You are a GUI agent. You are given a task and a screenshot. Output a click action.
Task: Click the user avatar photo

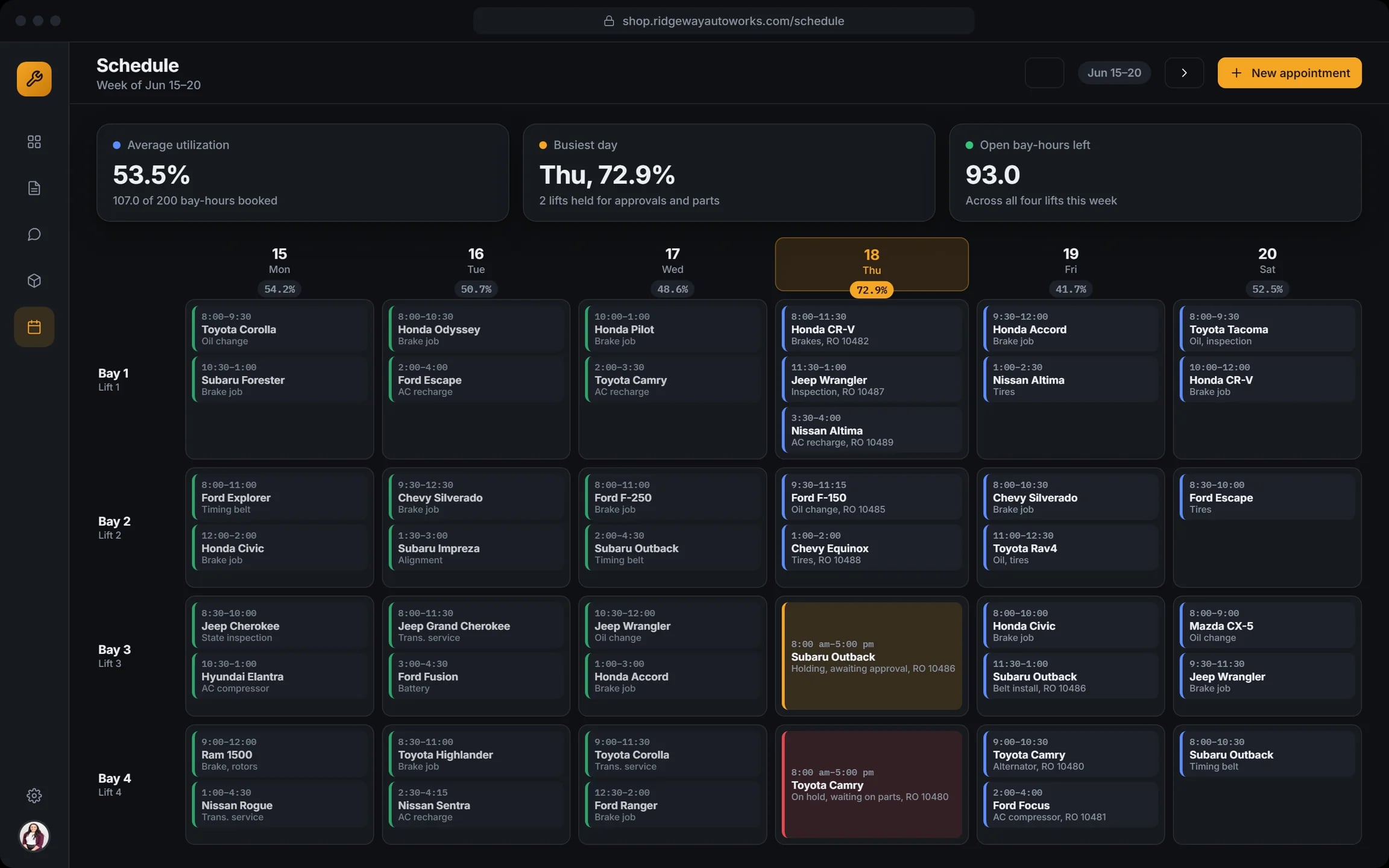34,837
